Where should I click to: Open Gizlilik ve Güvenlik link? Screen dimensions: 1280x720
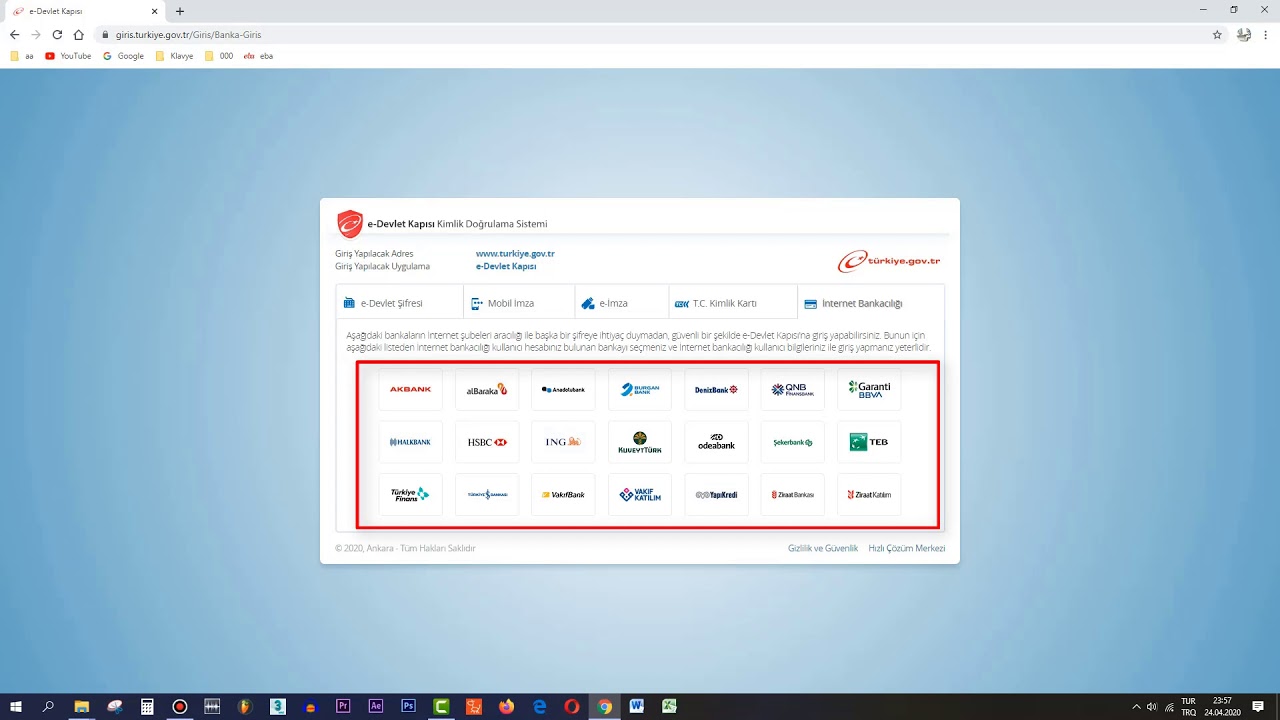point(823,548)
